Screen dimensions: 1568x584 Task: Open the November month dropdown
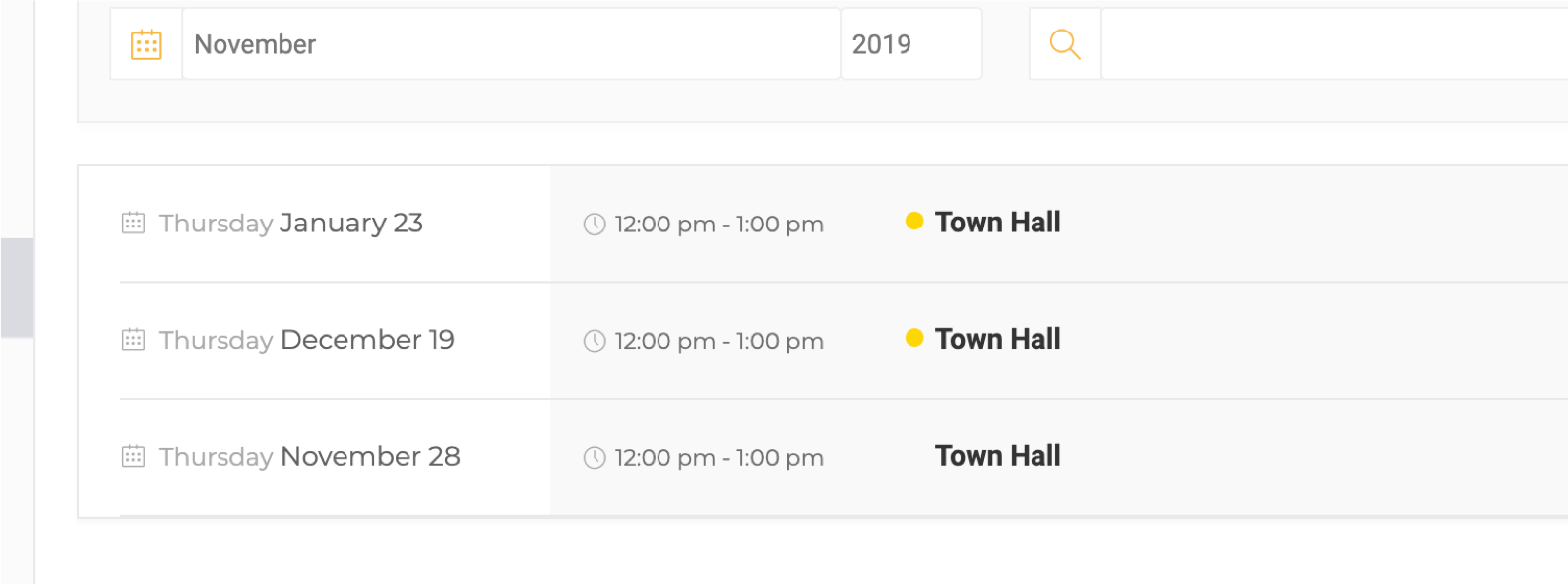pyautogui.click(x=511, y=44)
